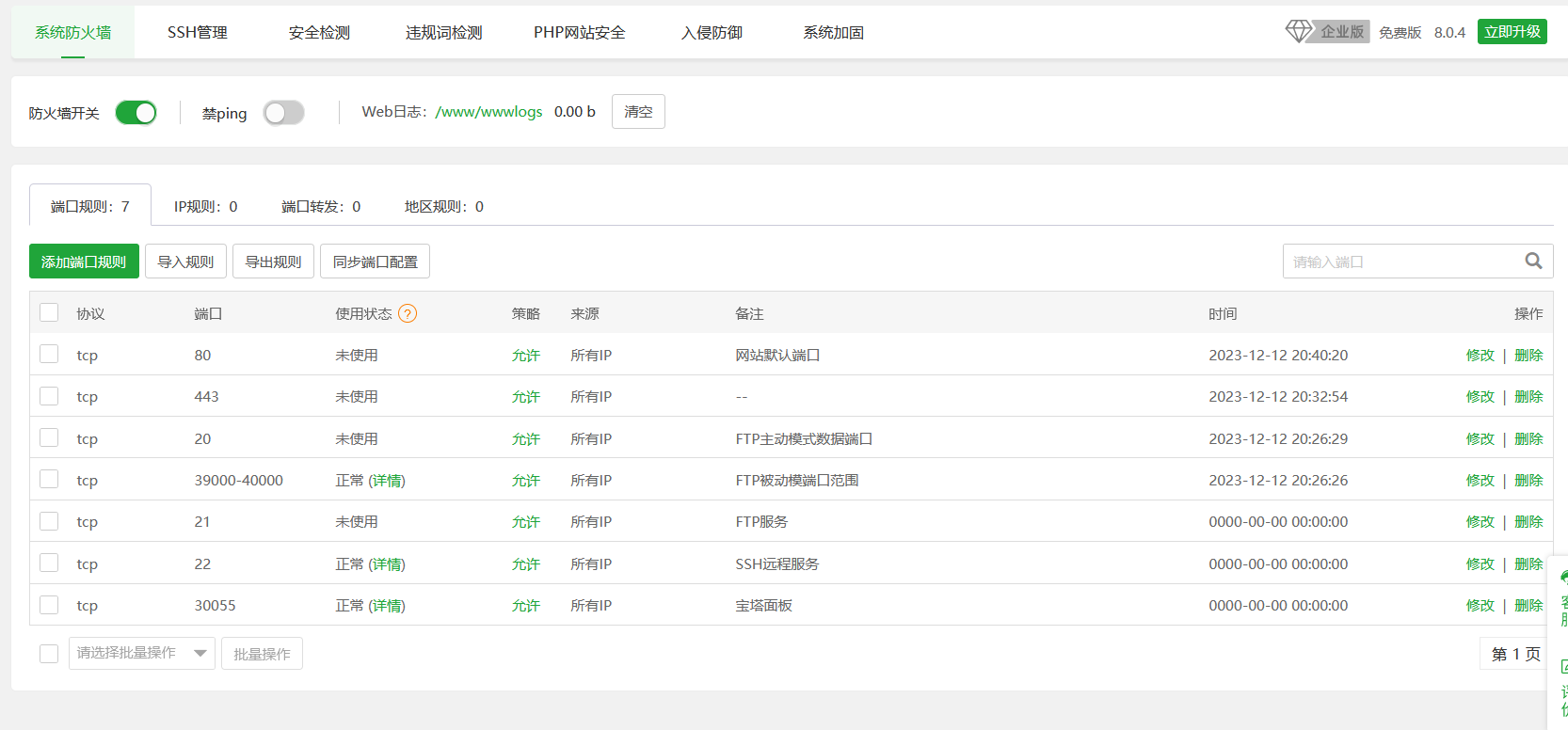
Task: Switch to the SSH管理 tab
Action: (x=198, y=33)
